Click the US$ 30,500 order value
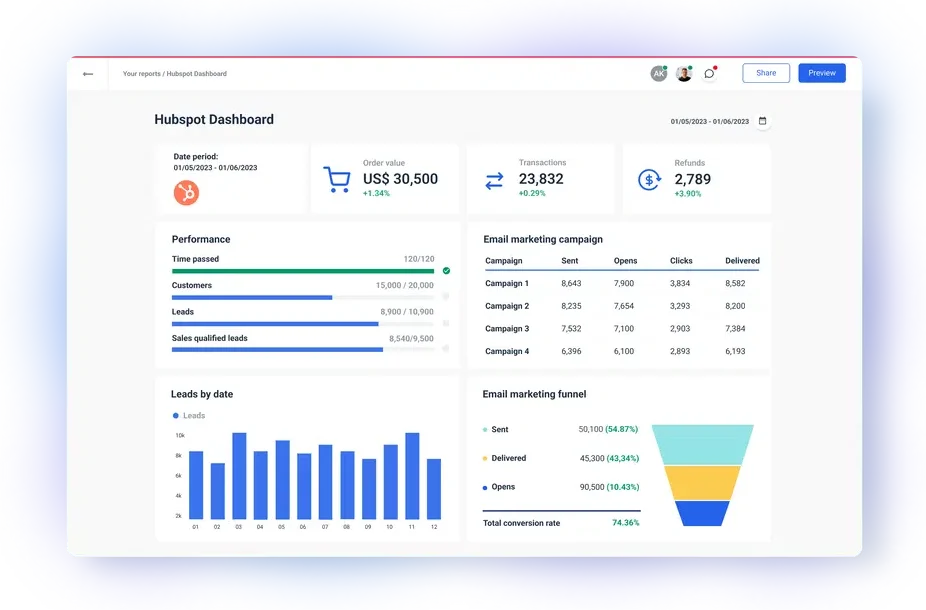Image resolution: width=926 pixels, height=610 pixels. pyautogui.click(x=400, y=179)
